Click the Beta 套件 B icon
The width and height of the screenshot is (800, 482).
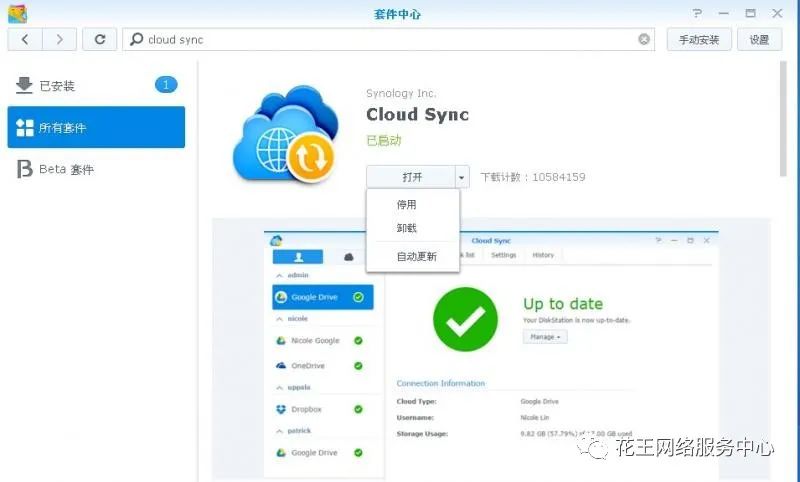coord(24,169)
